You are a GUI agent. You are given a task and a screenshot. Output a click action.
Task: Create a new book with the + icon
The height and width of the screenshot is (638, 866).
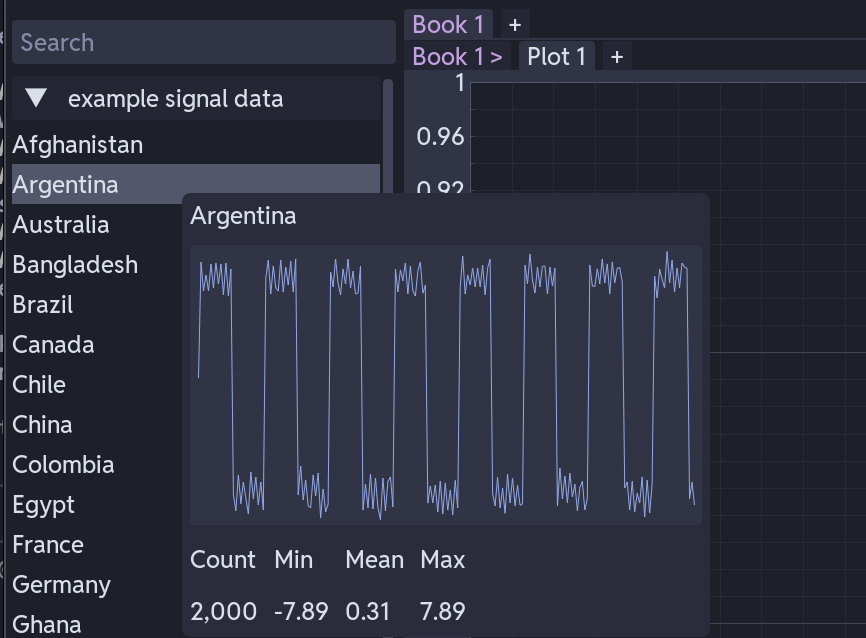point(516,24)
